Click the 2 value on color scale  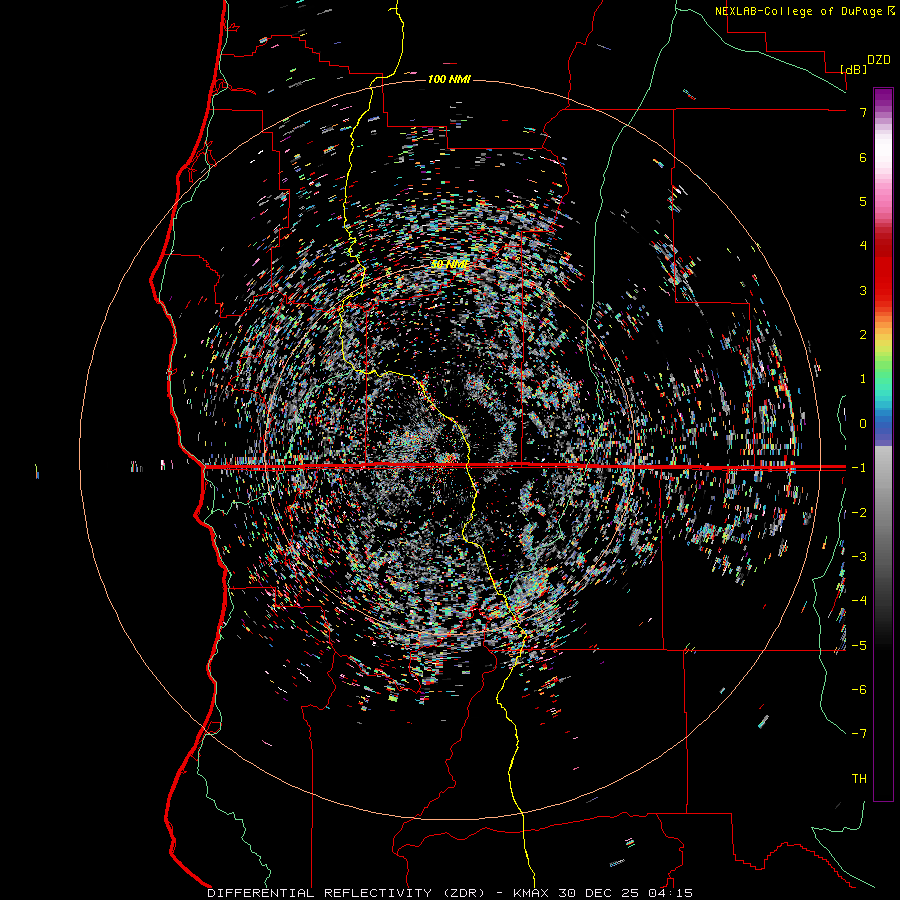point(863,335)
